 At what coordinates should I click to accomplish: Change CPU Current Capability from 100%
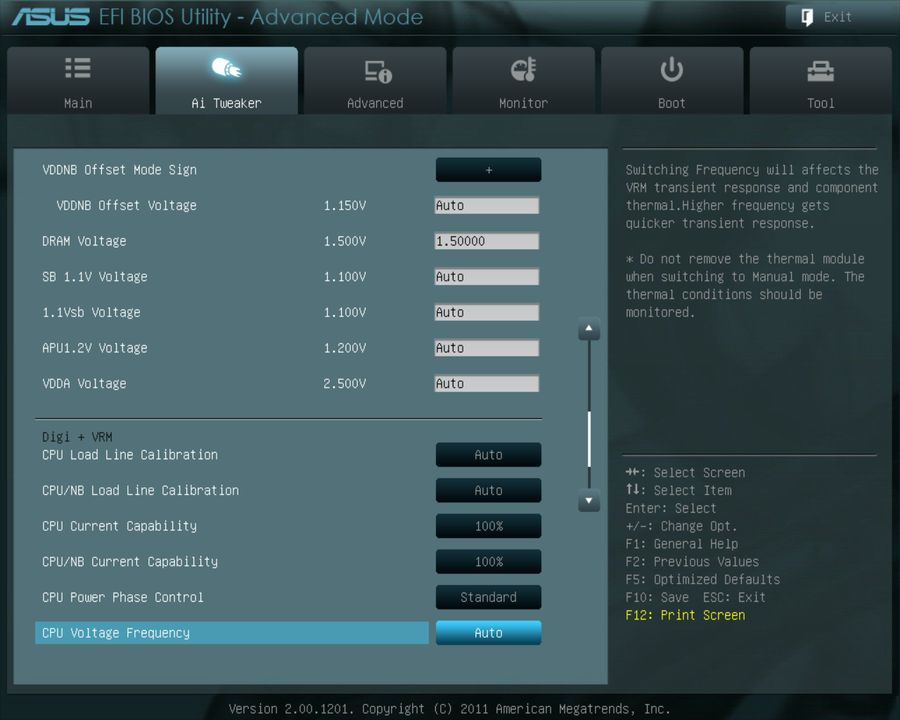click(x=488, y=526)
